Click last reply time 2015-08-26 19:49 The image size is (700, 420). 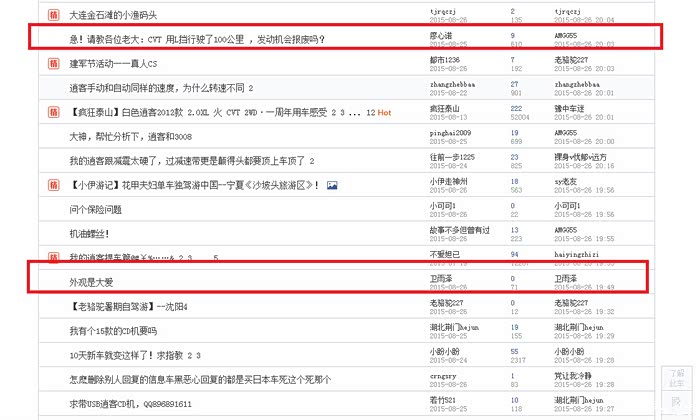[x=584, y=287]
